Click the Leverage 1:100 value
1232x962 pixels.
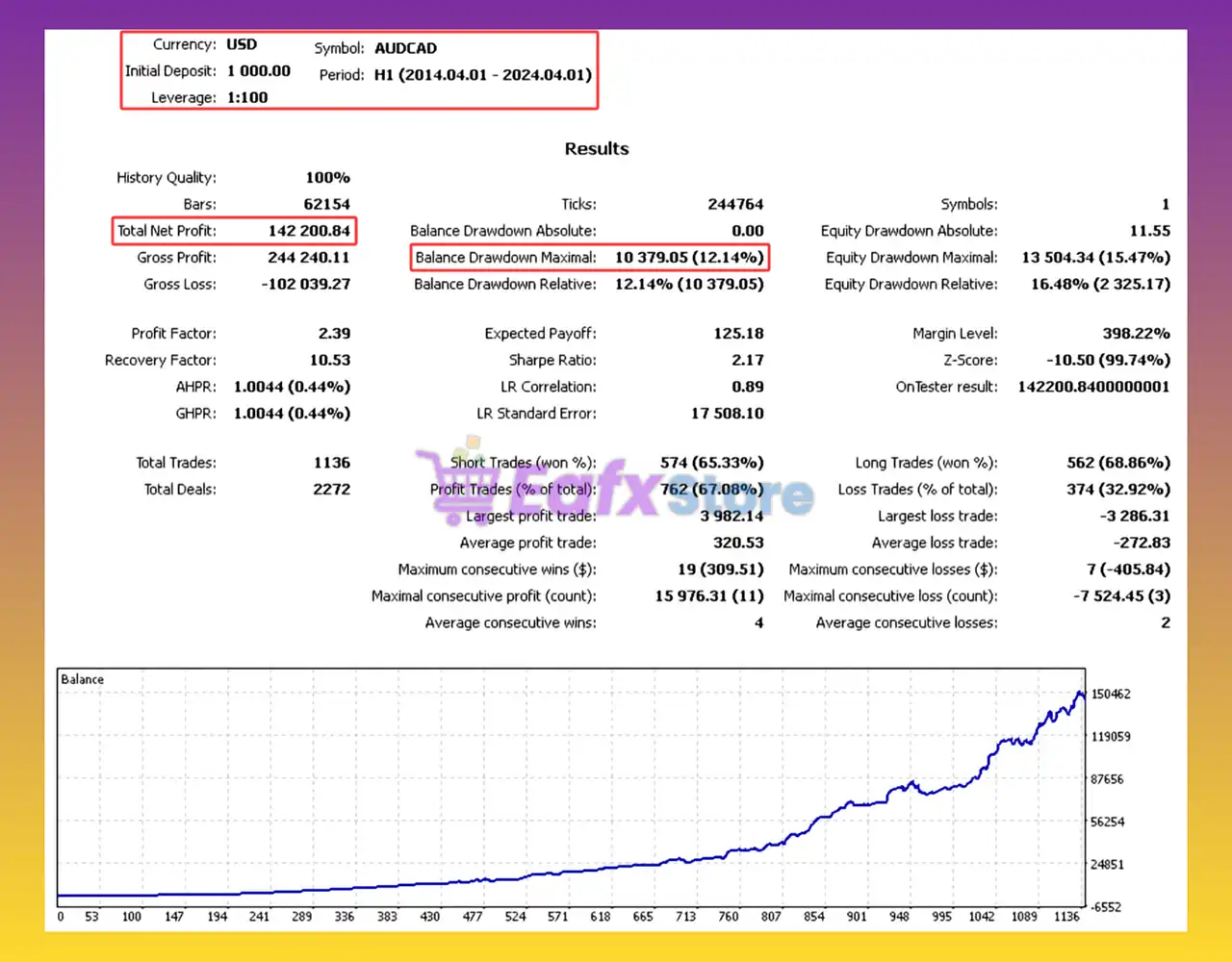click(x=247, y=98)
